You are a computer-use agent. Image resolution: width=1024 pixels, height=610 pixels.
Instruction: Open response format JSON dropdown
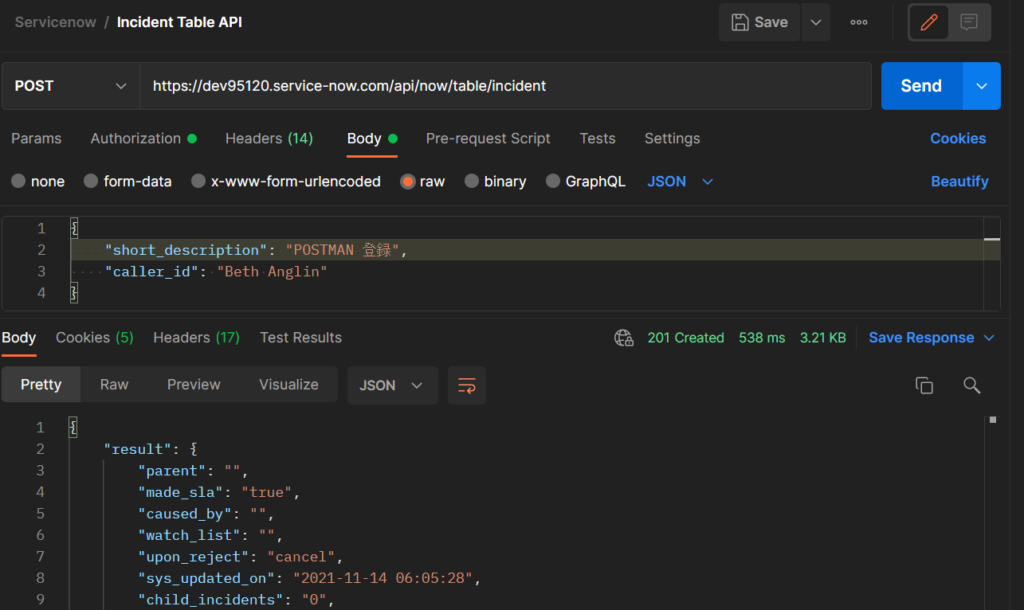[x=392, y=385]
